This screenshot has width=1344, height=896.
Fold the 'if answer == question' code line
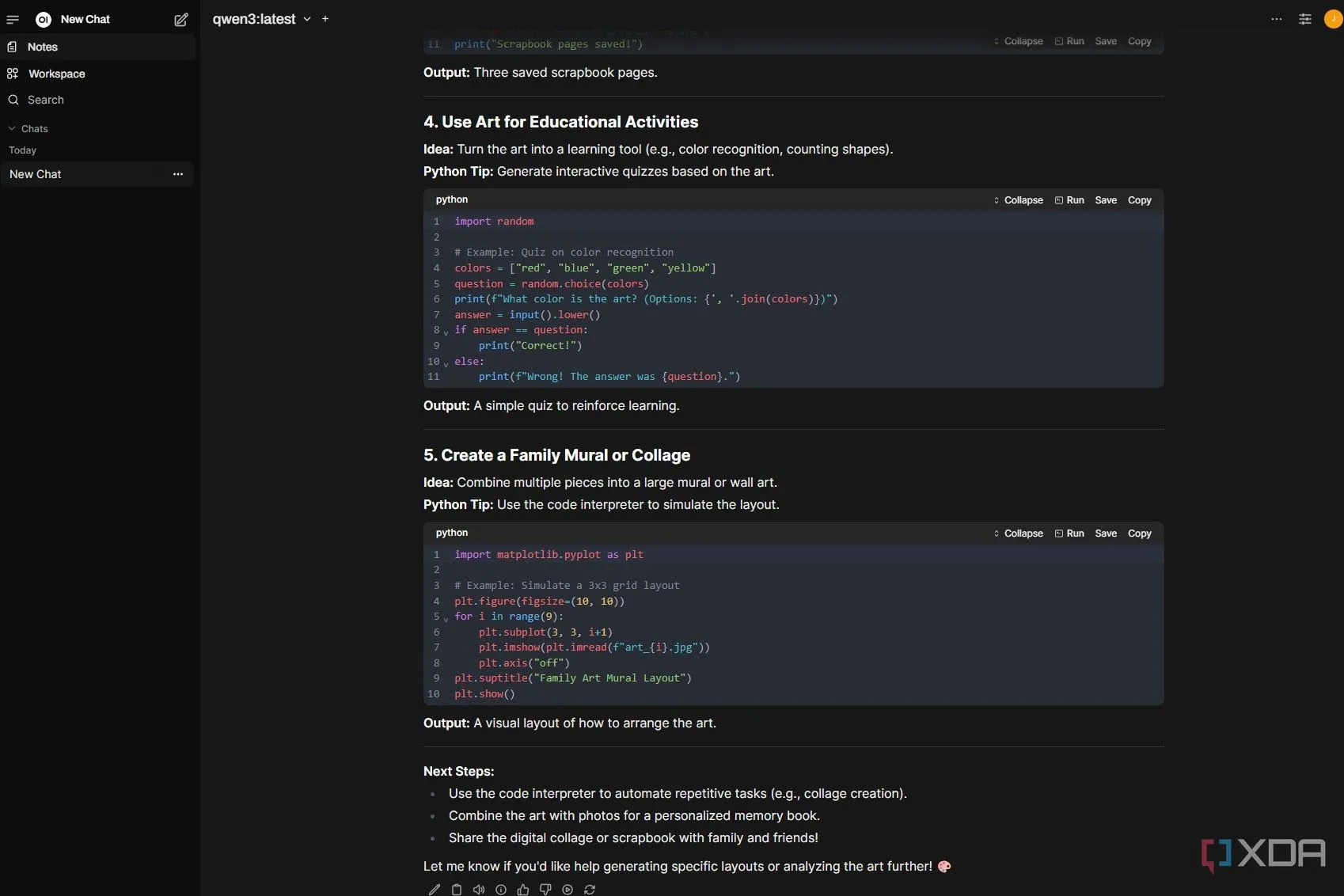pyautogui.click(x=446, y=332)
